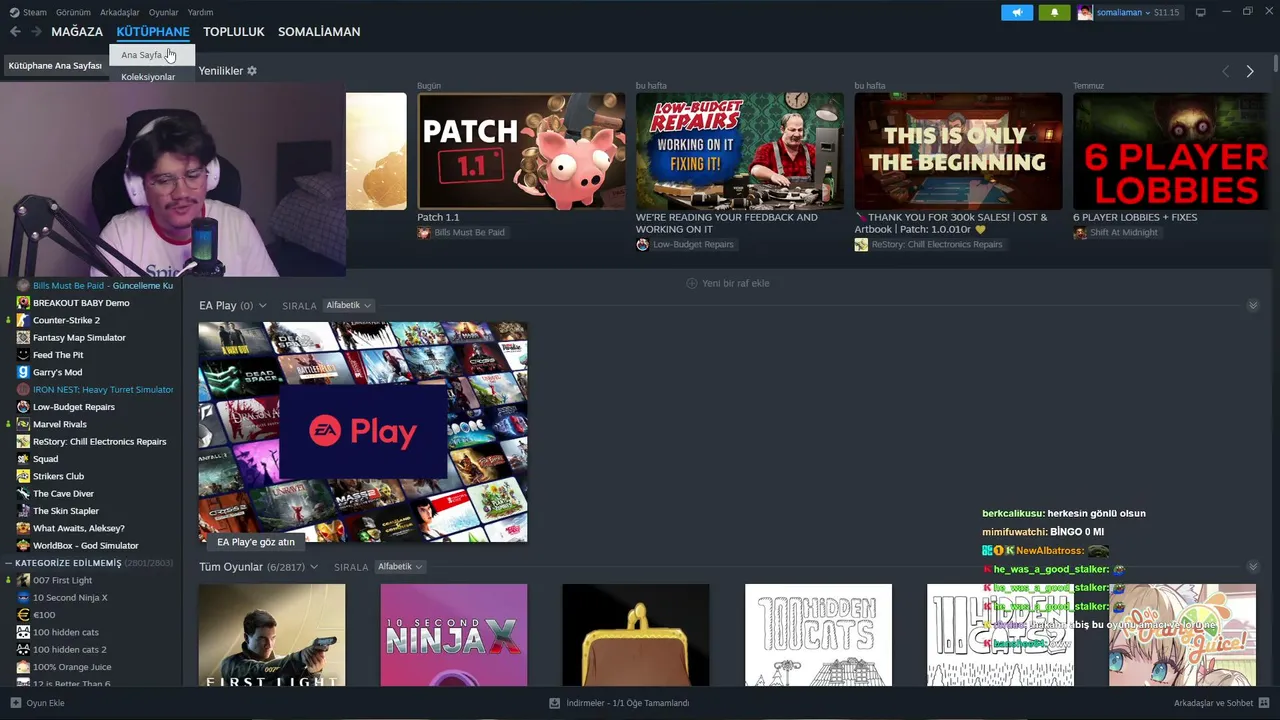
Task: Switch to the MAĞAZA tab
Action: click(x=77, y=32)
